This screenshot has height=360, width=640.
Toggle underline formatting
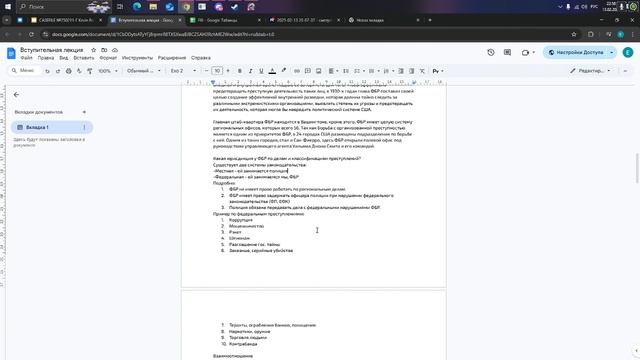coord(261,71)
